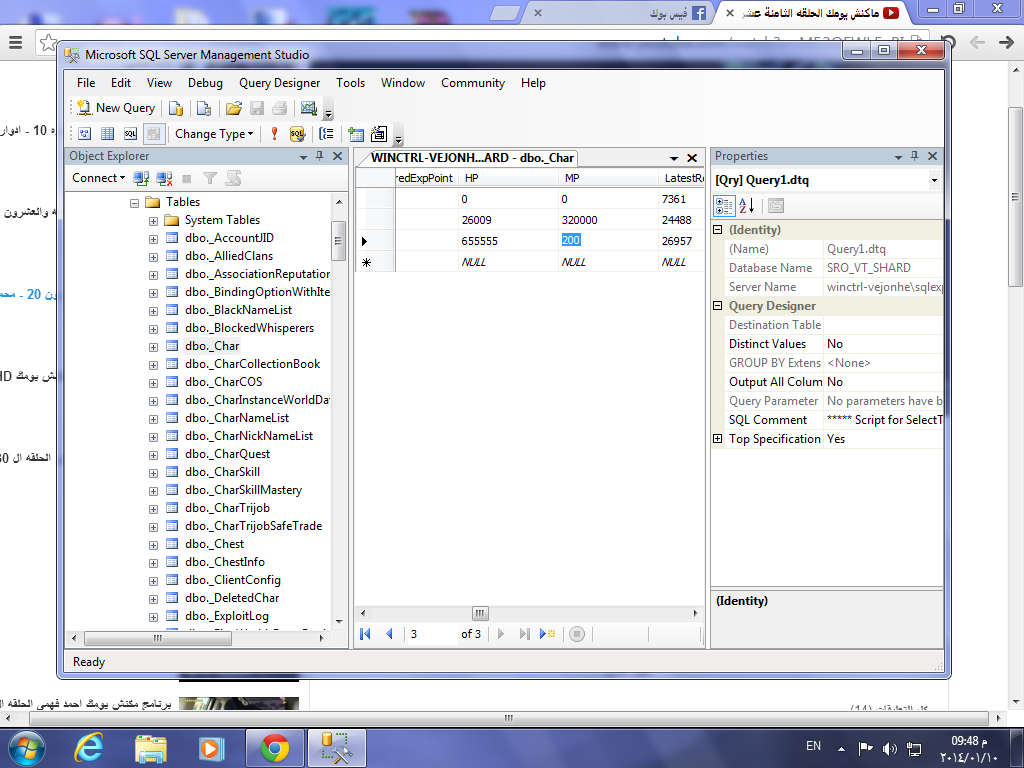Move to new row navigation icon
This screenshot has height=768, width=1024.
(x=547, y=633)
